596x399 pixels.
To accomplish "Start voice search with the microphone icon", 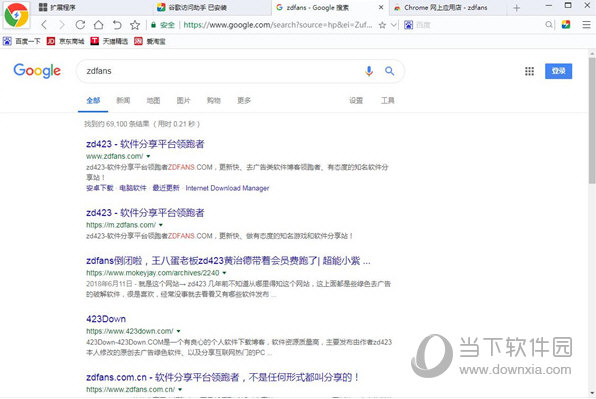I will [x=369, y=71].
